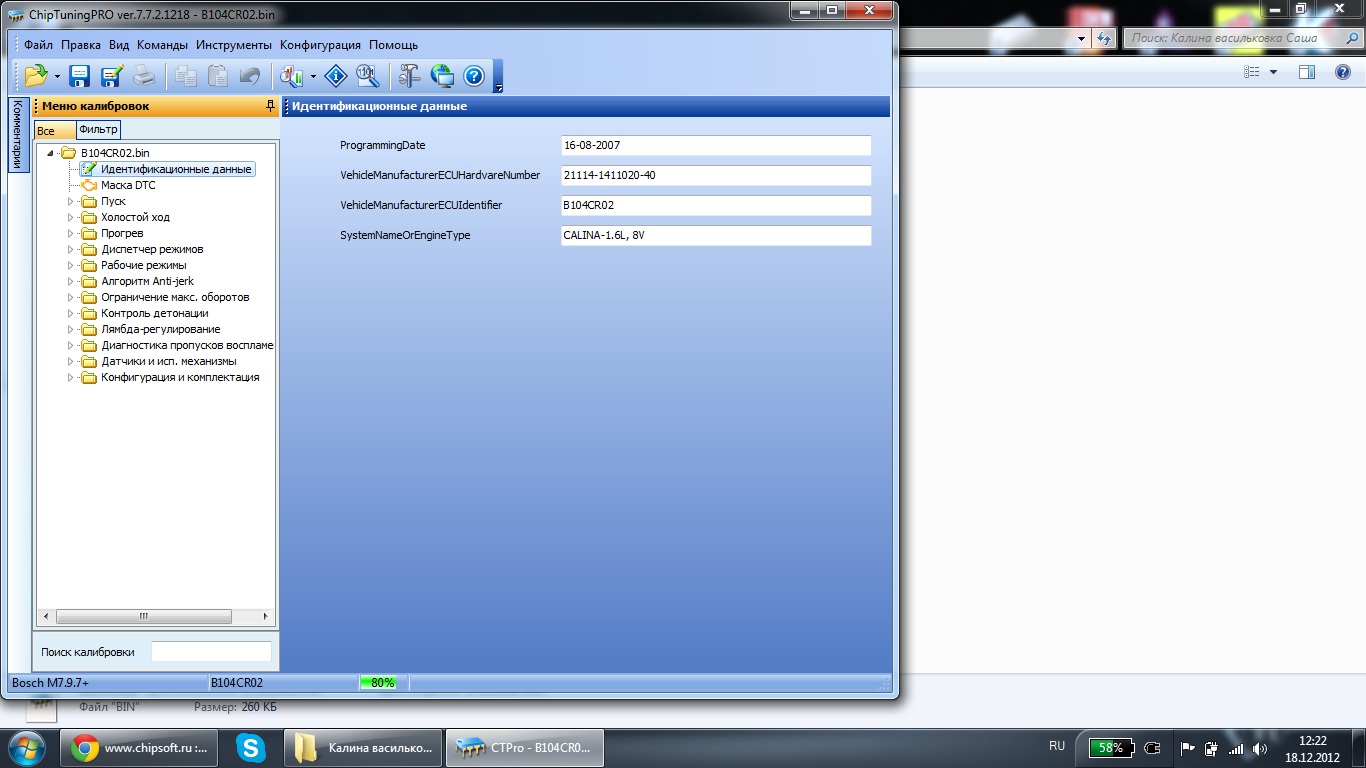Toggle the Explorer preview pane icon
The height and width of the screenshot is (768, 1366).
(x=1306, y=72)
